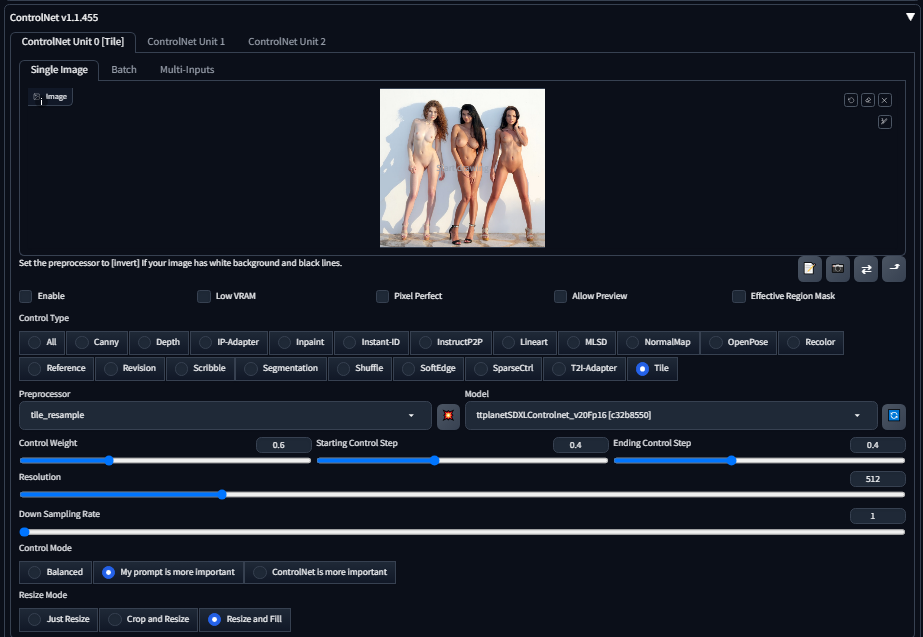The image size is (923, 637).
Task: Click the Resolution slider
Action: [x=462, y=495]
